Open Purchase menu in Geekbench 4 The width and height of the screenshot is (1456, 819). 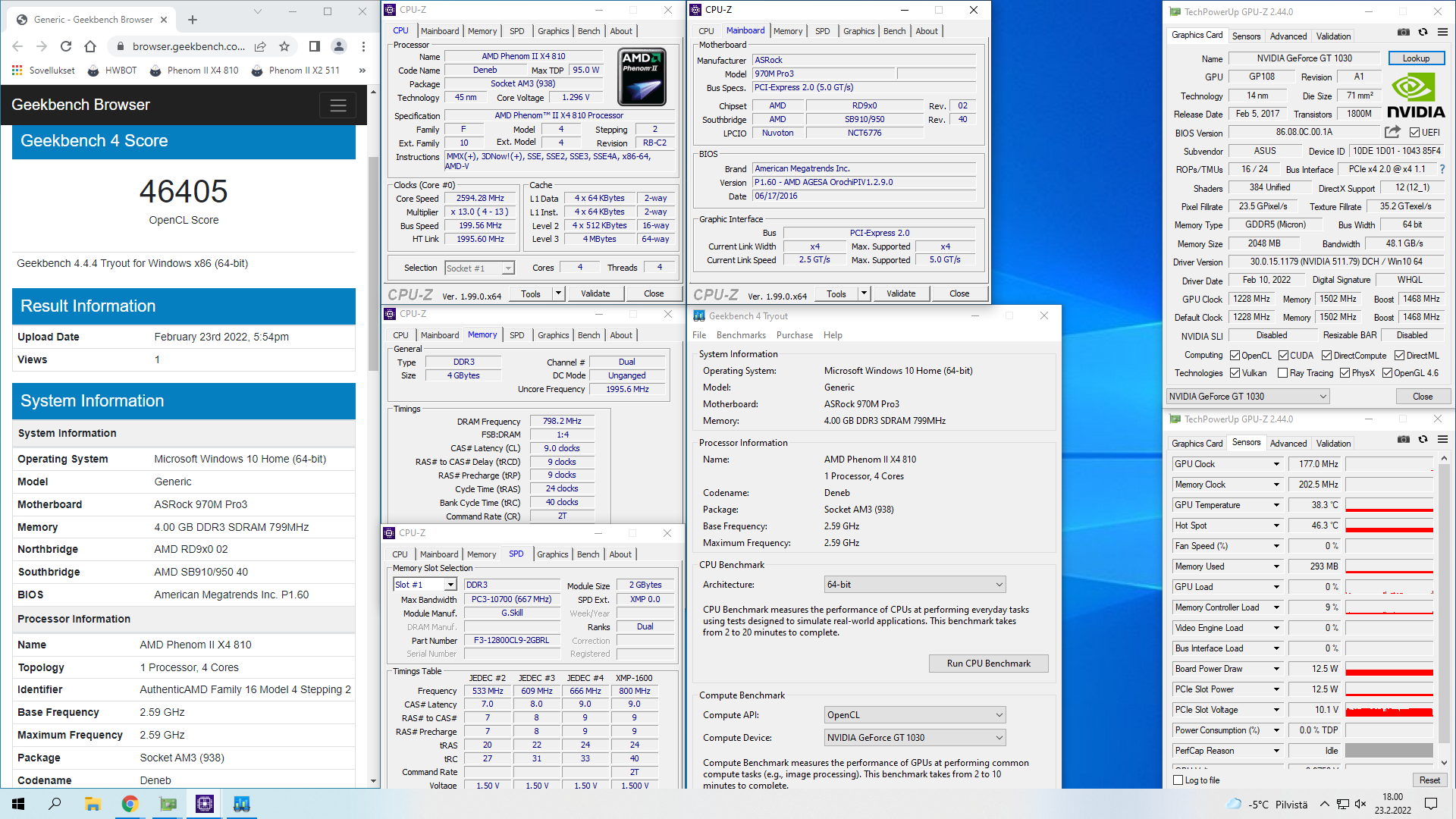click(x=795, y=335)
